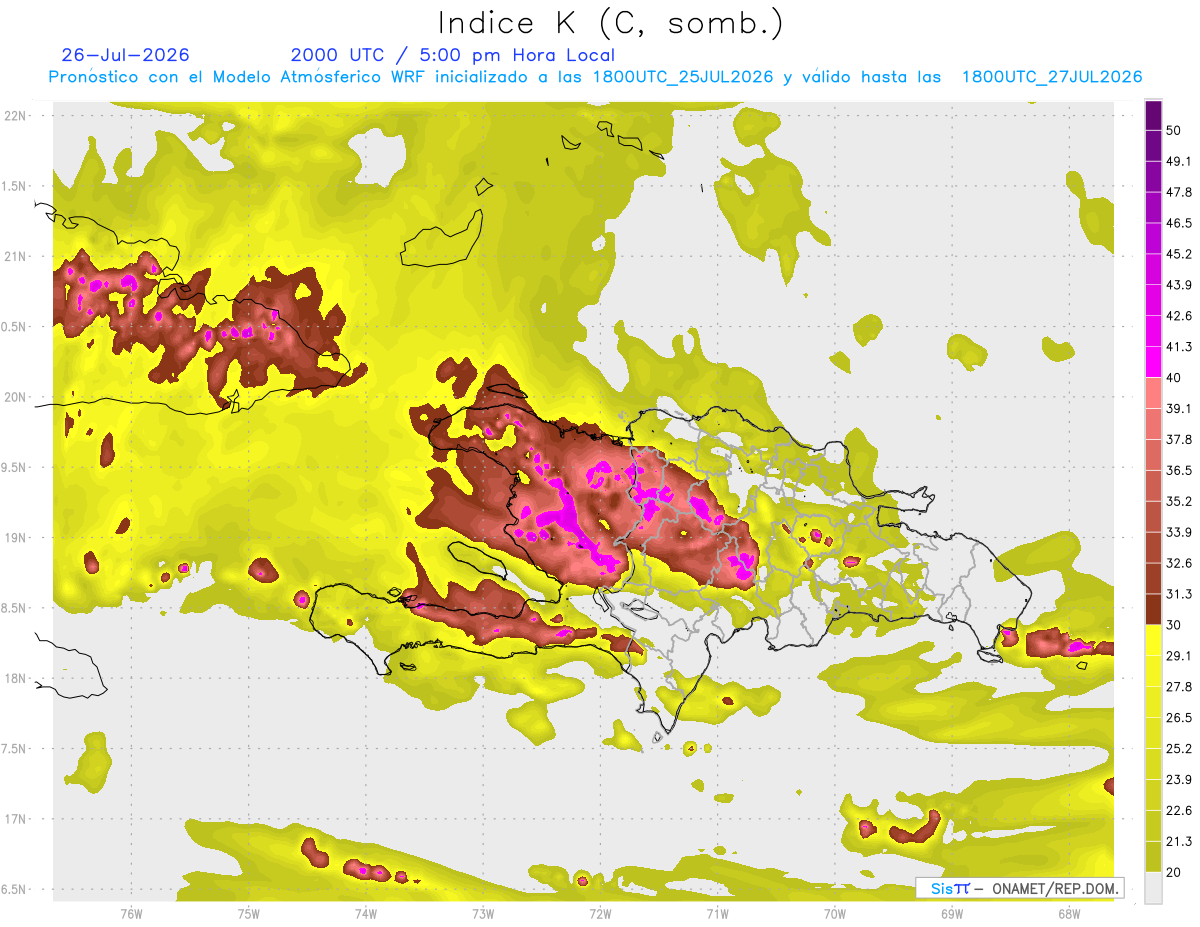1200x927 pixels.
Task: Click the colorbar value '23.9'
Action: coord(1179,780)
